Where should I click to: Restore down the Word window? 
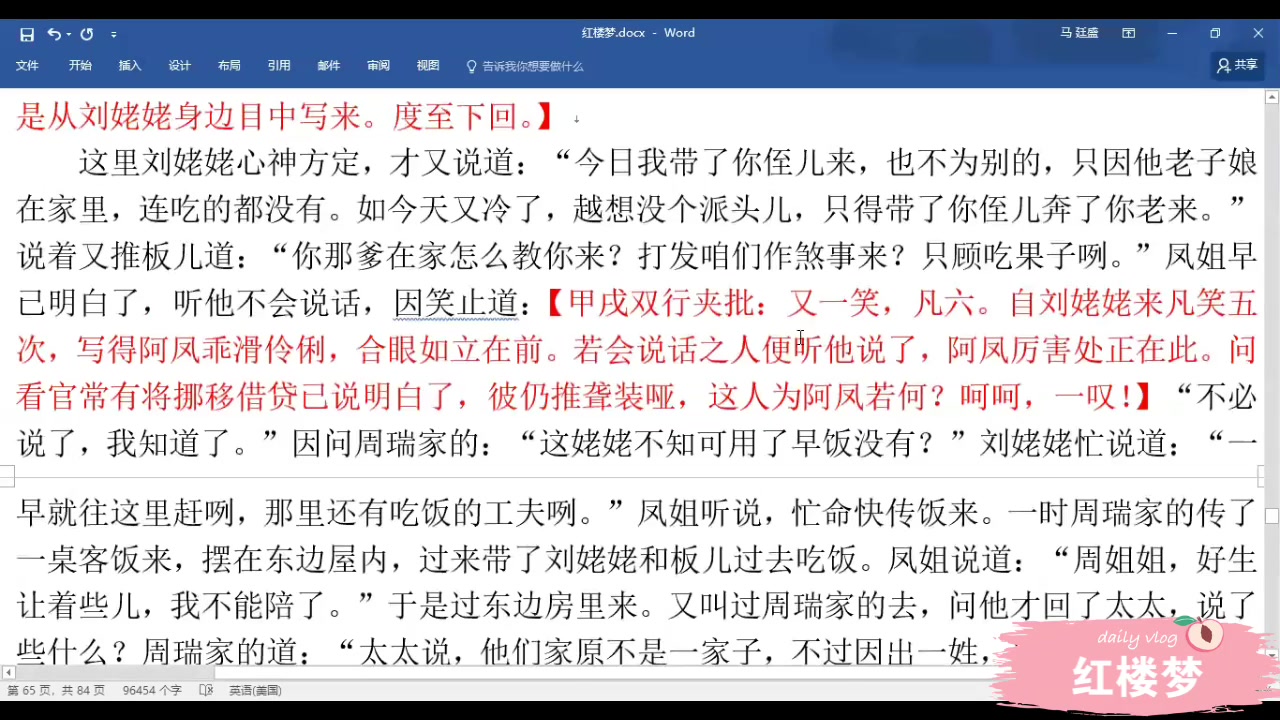click(x=1215, y=33)
